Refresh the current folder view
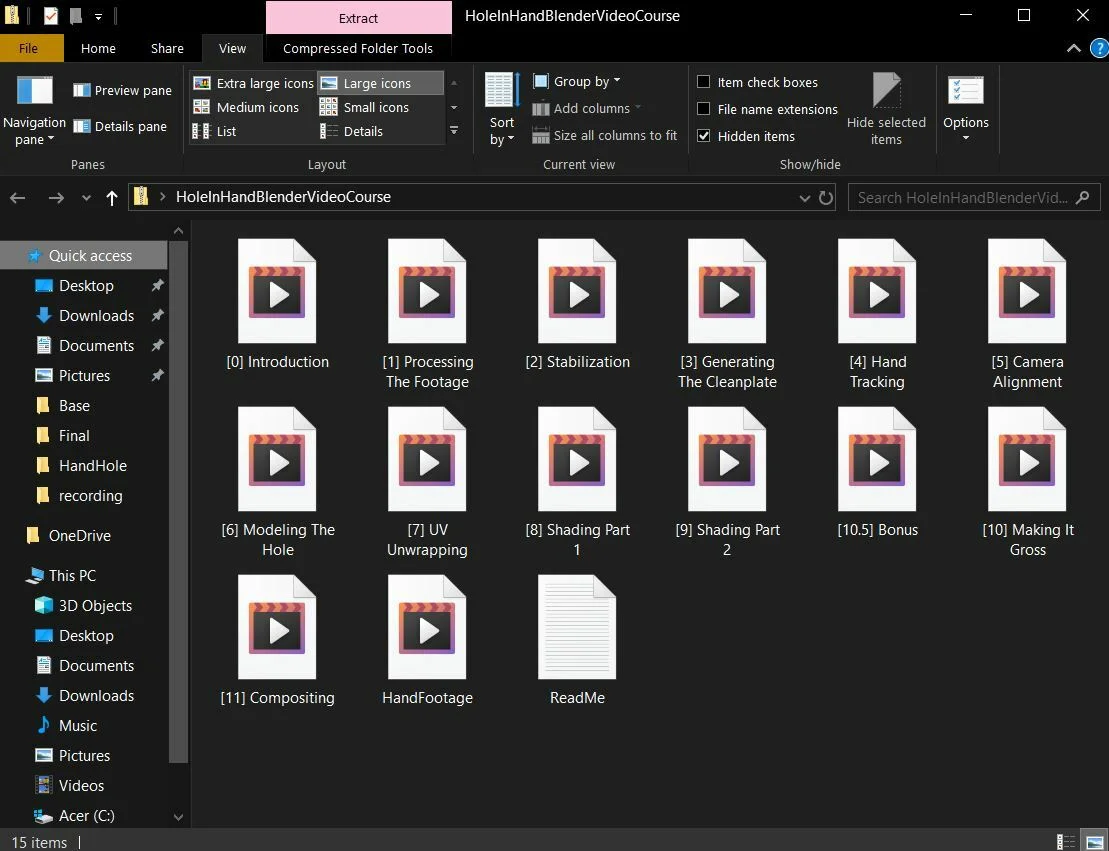The height and width of the screenshot is (851, 1109). coord(826,198)
